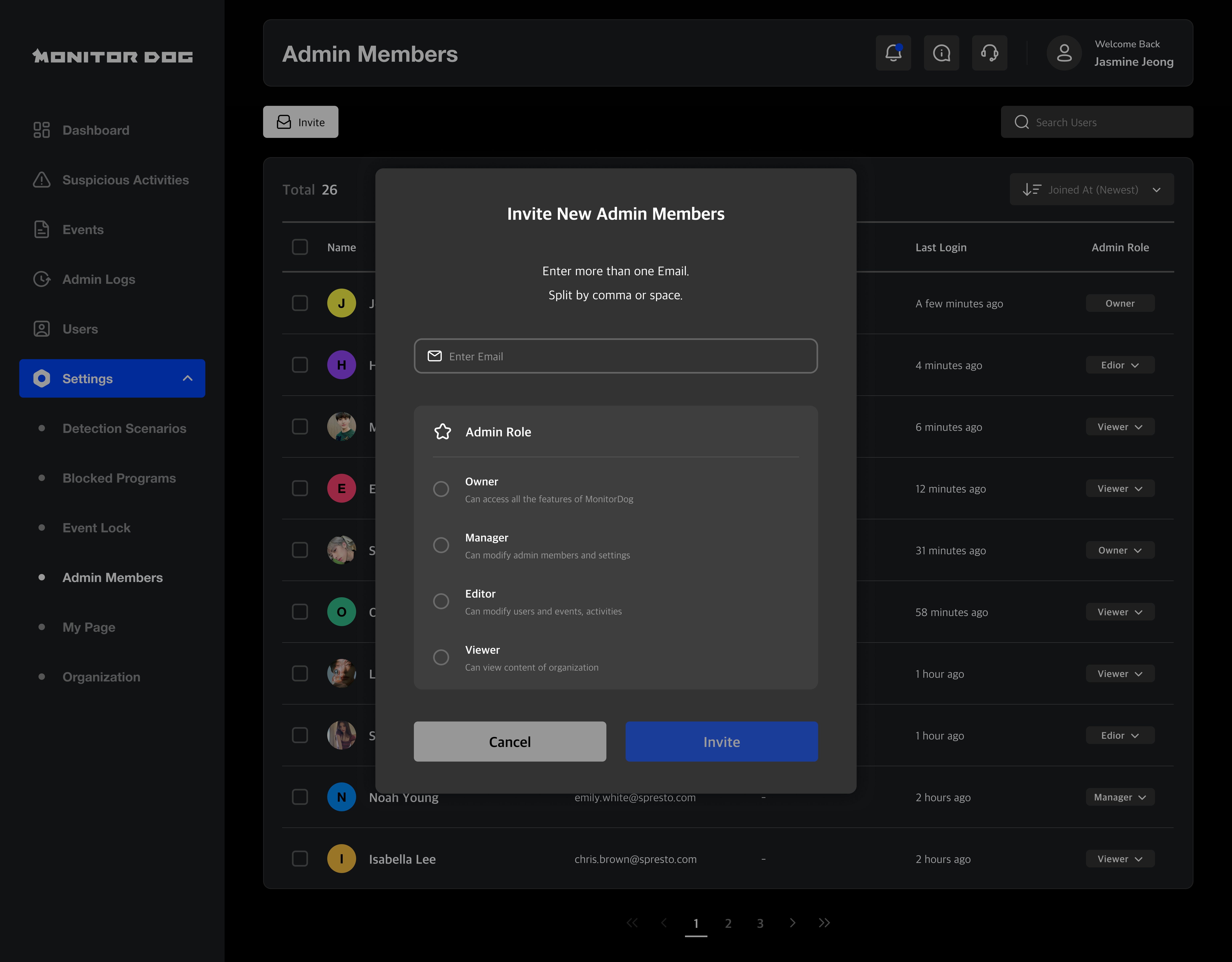Screen dimensions: 1232x962
Task: Click the Invite button above table
Action: tap(301, 122)
